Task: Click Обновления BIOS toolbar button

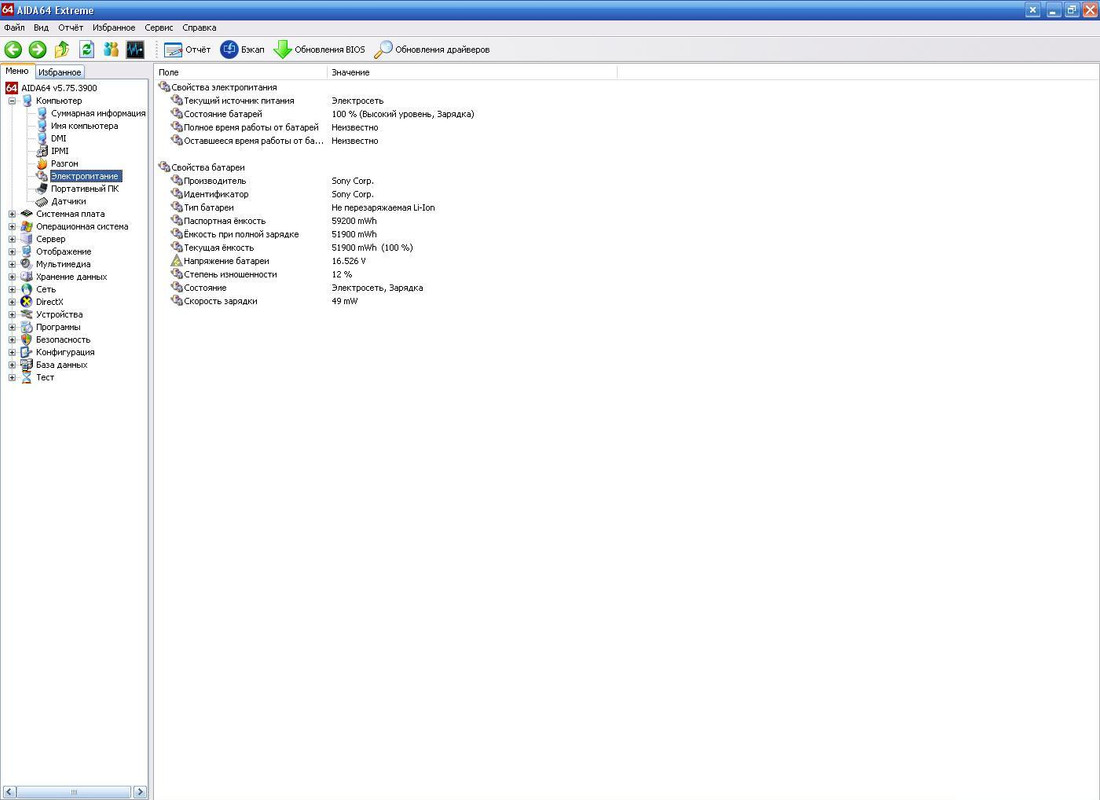Action: pyautogui.click(x=319, y=50)
